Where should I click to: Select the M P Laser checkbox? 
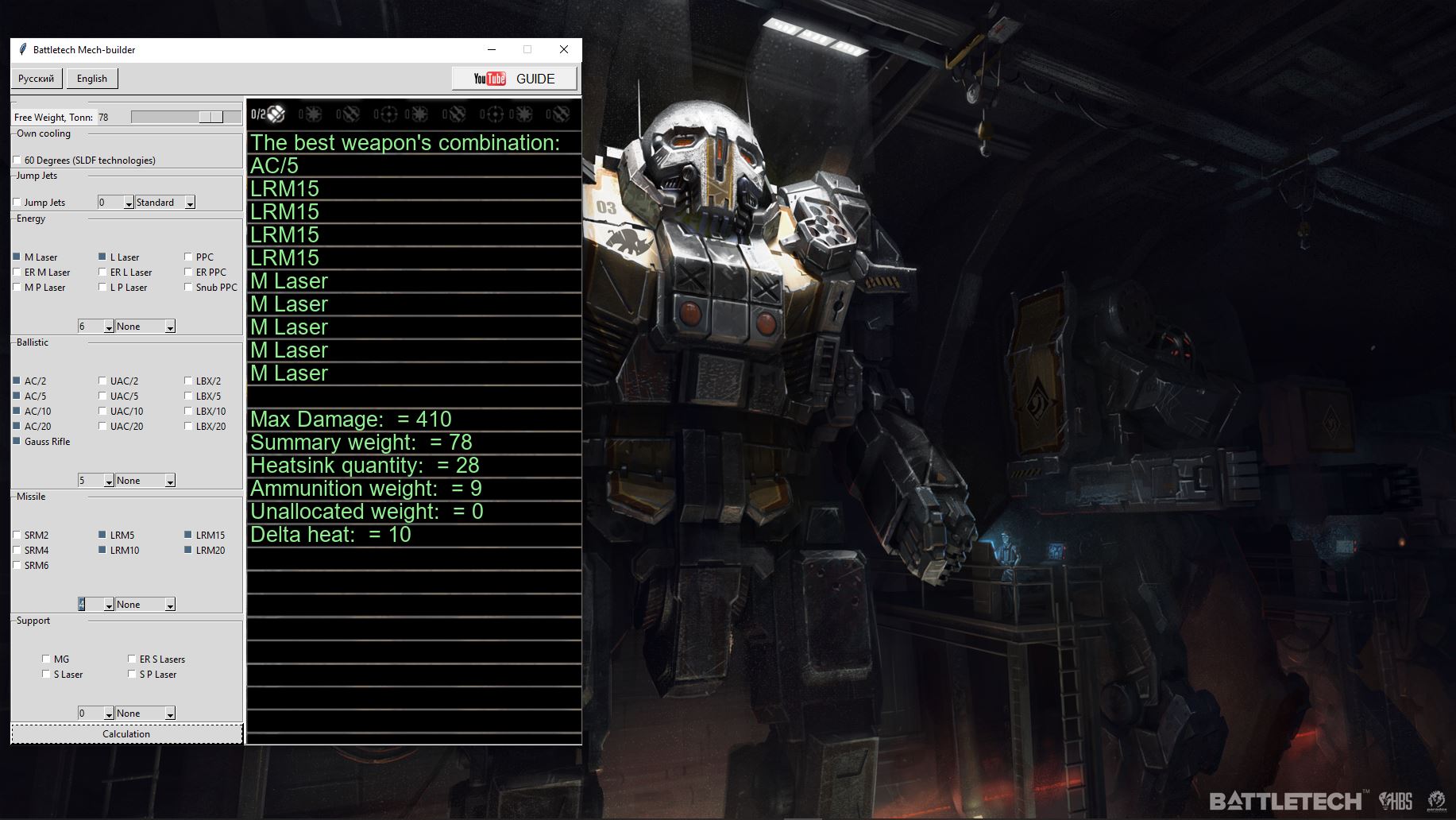[x=17, y=288]
